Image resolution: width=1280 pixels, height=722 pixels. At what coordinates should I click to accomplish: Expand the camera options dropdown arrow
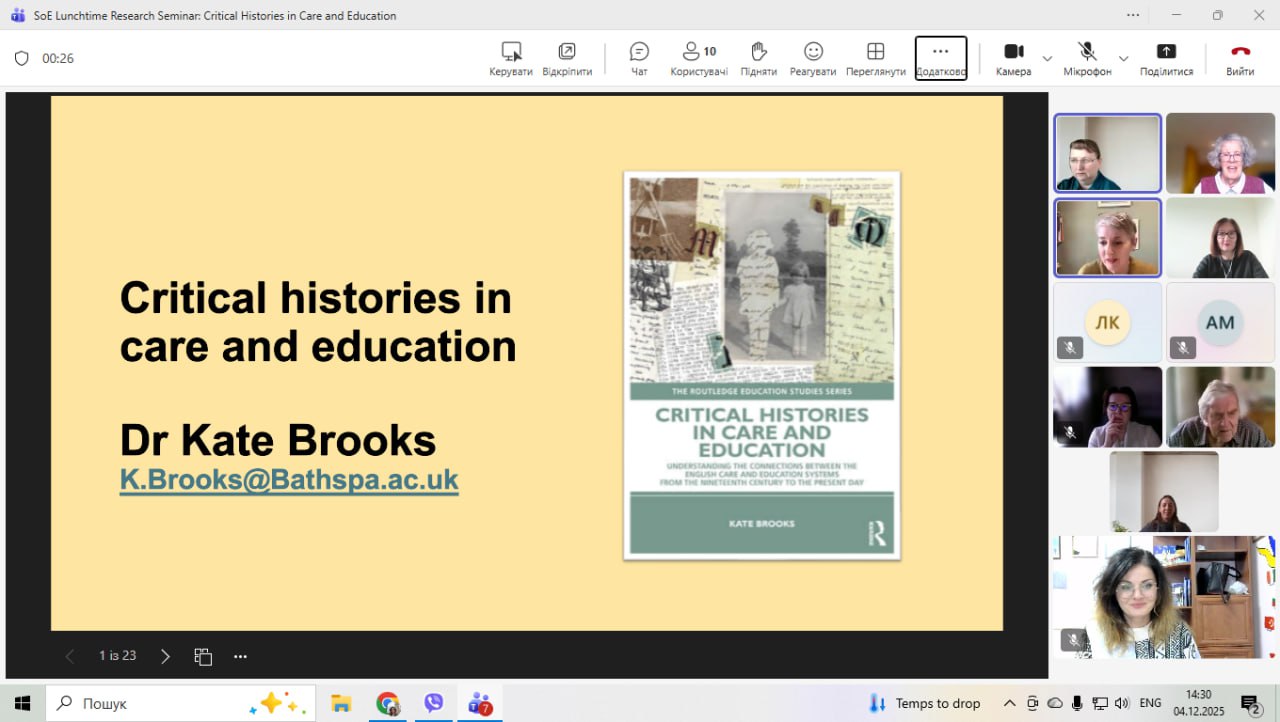[x=1047, y=58]
